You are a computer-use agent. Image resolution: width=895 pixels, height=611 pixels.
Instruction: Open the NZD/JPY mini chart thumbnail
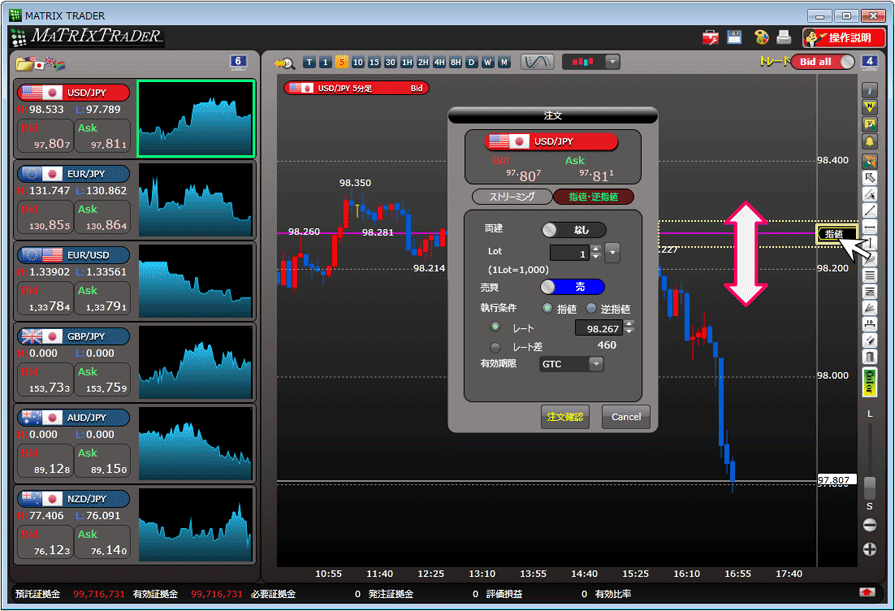tap(195, 525)
